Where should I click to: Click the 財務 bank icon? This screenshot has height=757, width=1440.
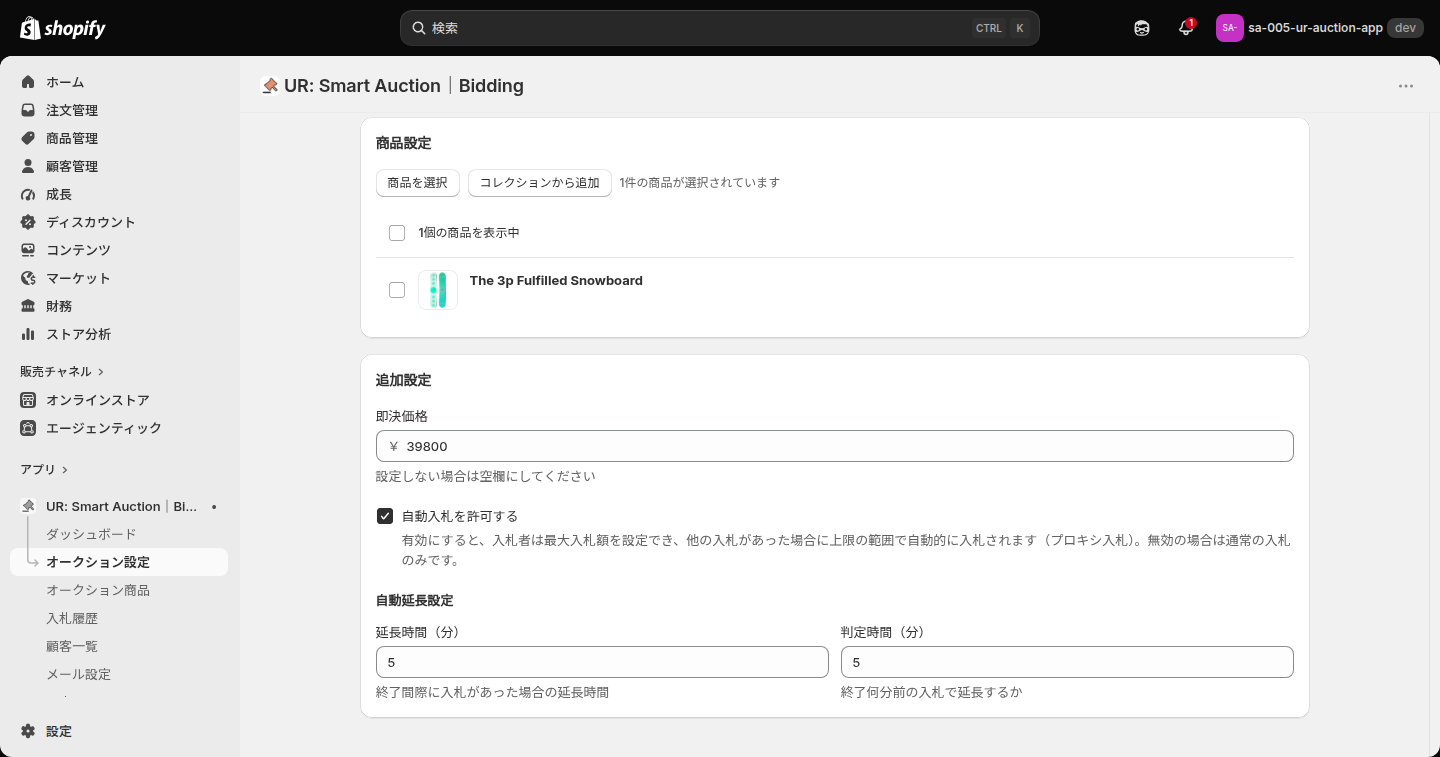coord(28,306)
